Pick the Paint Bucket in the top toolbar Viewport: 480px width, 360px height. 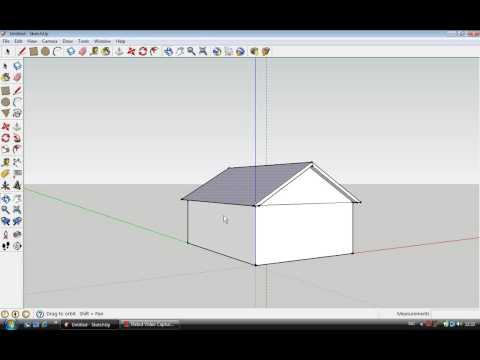pos(106,51)
